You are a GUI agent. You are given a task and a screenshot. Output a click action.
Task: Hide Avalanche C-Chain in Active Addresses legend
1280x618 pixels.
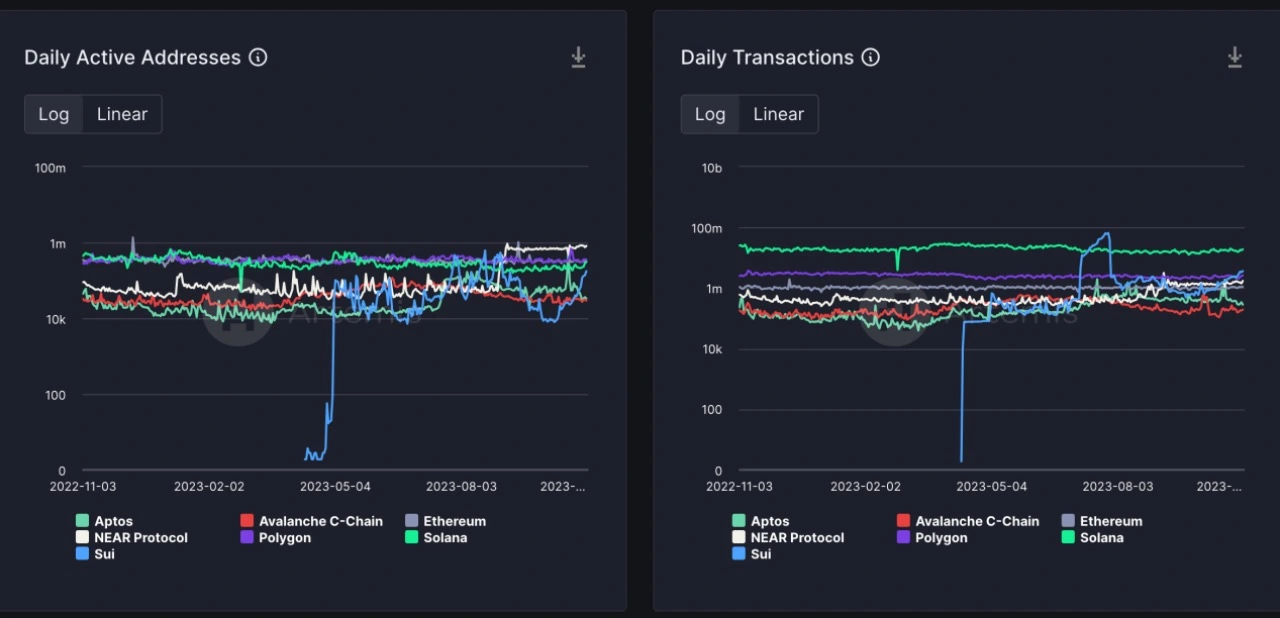pyautogui.click(x=320, y=521)
